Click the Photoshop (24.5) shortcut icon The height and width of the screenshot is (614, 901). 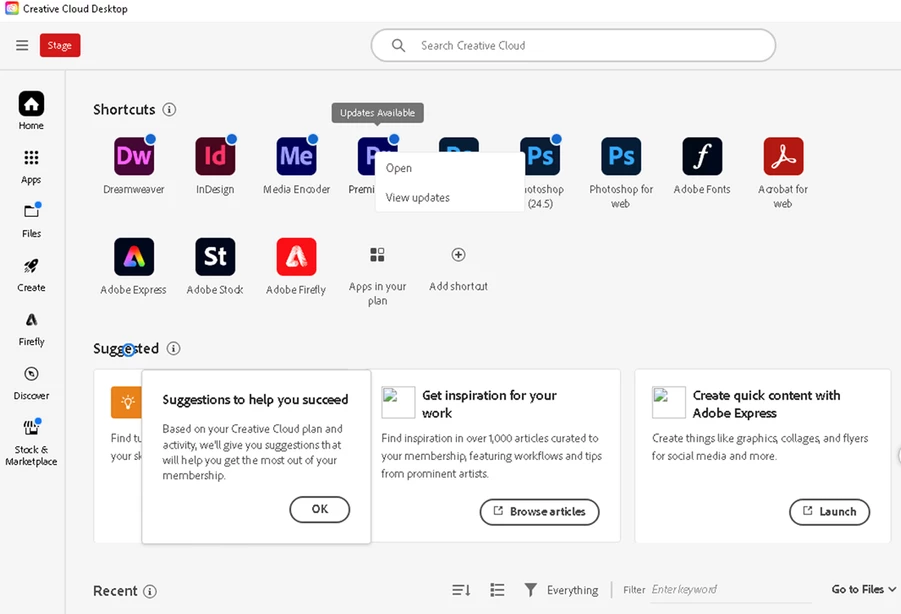coord(540,156)
